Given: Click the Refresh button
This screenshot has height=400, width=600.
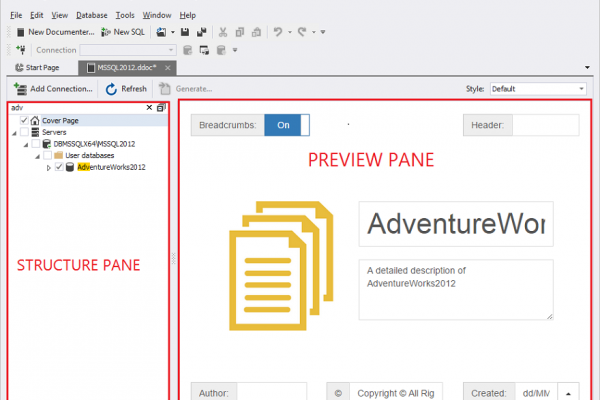Looking at the screenshot, I should [126, 89].
